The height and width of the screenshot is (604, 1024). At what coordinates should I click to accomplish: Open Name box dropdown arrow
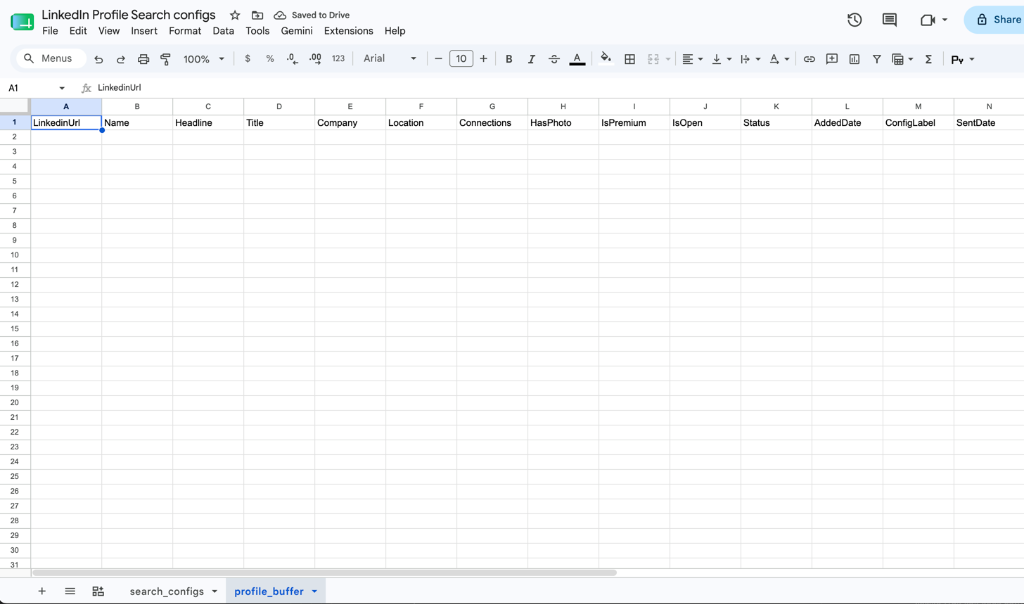click(62, 88)
